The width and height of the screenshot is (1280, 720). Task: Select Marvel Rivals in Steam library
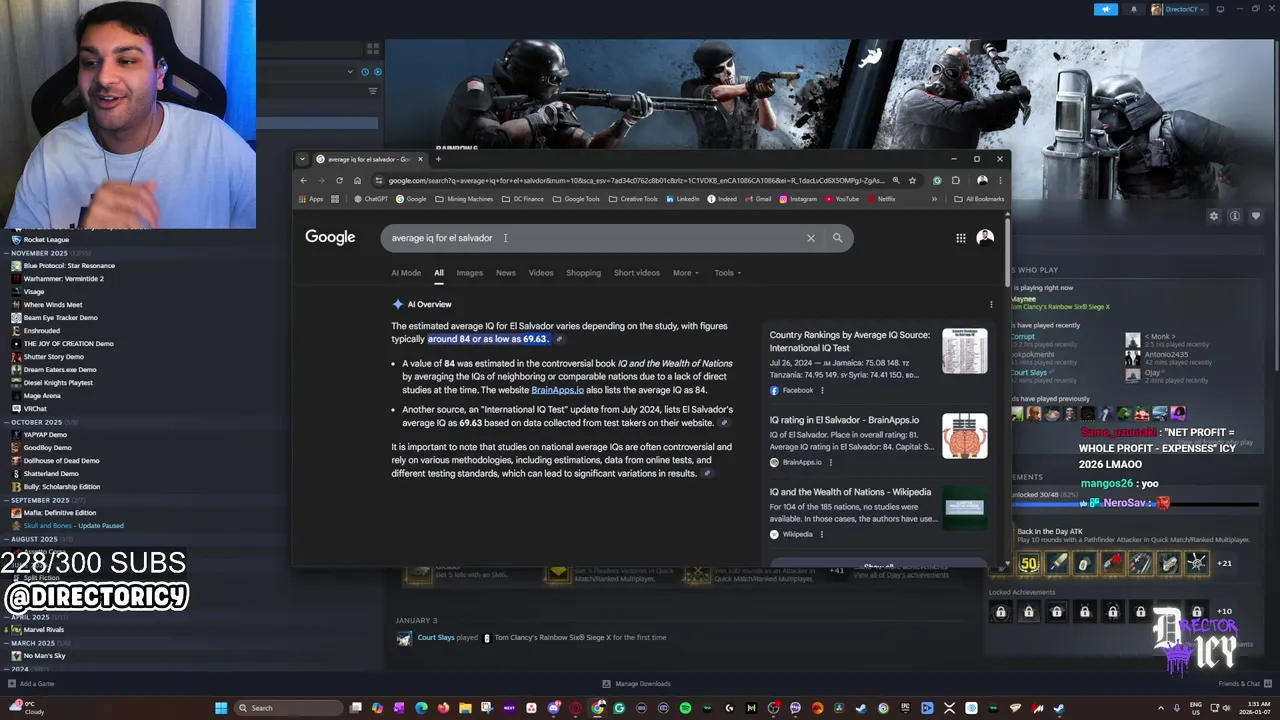(x=44, y=630)
